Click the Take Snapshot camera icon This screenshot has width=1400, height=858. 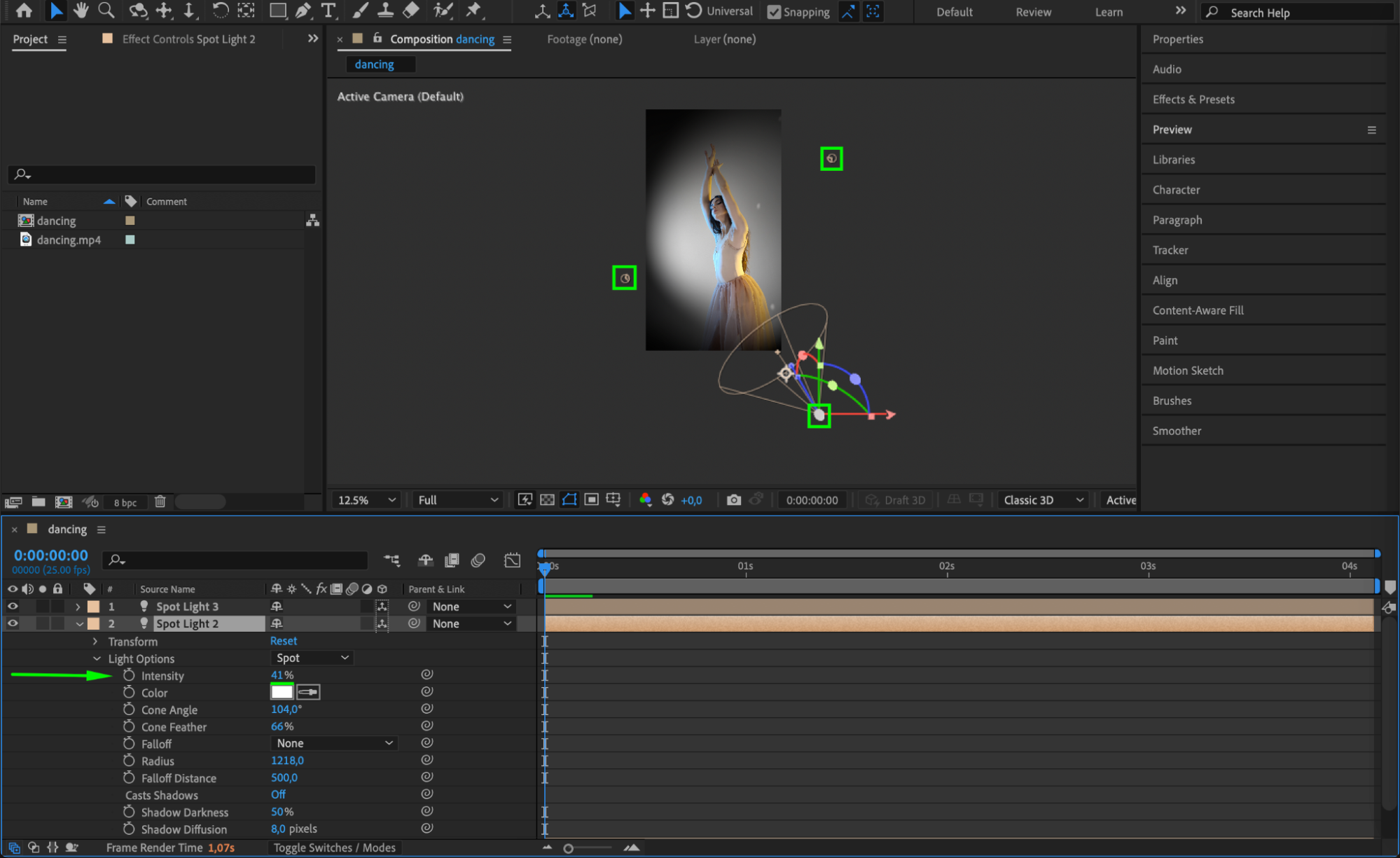pyautogui.click(x=733, y=500)
